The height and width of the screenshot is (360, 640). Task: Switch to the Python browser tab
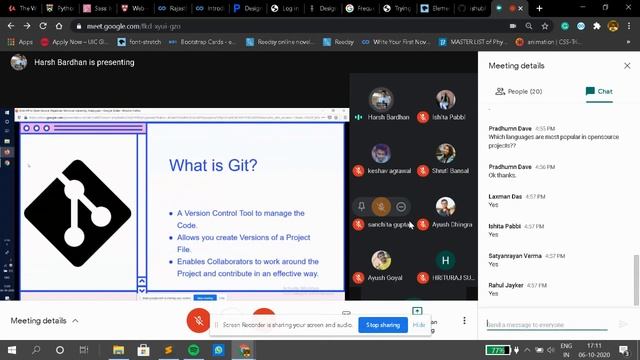pos(60,8)
